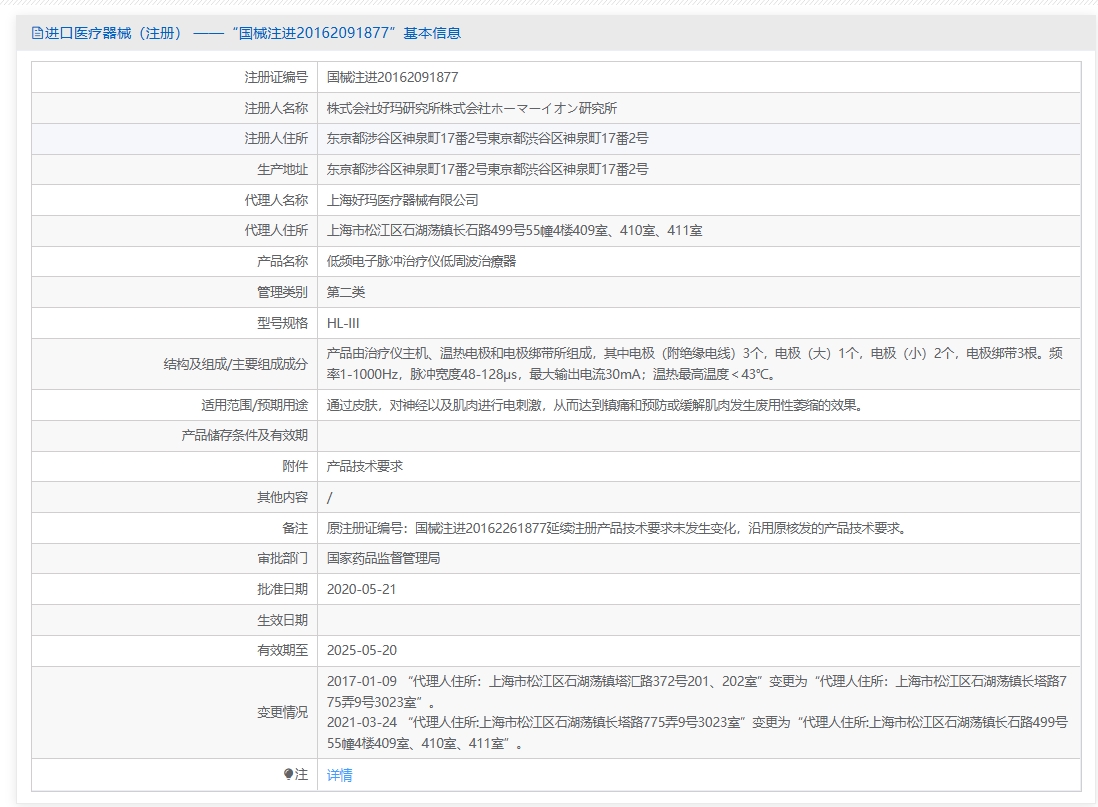This screenshot has height=807, width=1098.
Task: Select the structure description starting 产品由治疗仪主机
Action: [x=695, y=364]
